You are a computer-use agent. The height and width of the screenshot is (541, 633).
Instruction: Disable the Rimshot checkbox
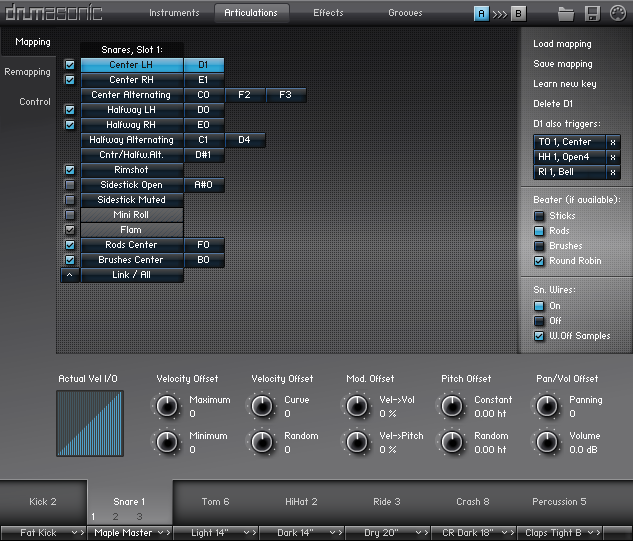[x=70, y=170]
